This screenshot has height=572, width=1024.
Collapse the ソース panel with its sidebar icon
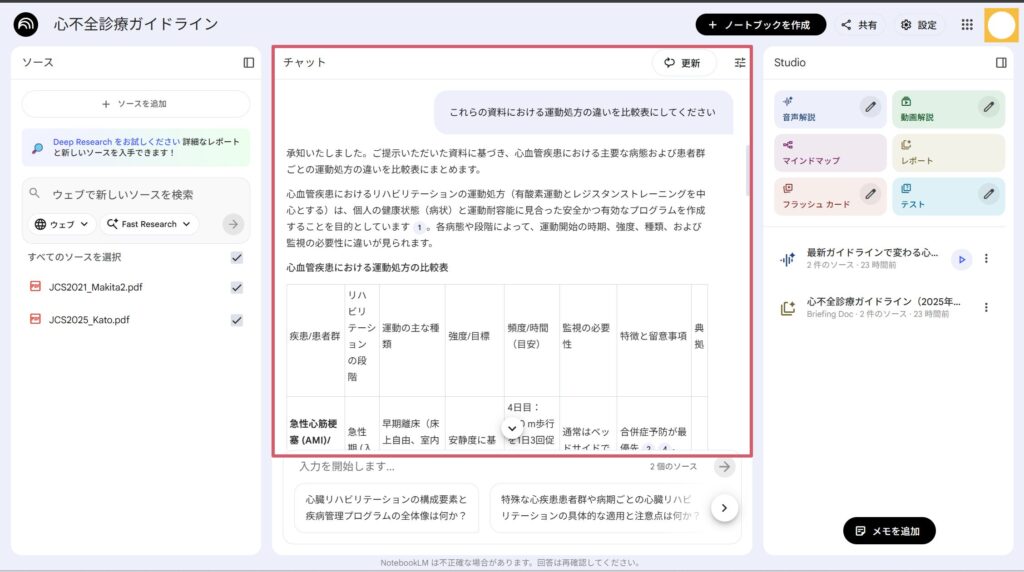pos(249,62)
